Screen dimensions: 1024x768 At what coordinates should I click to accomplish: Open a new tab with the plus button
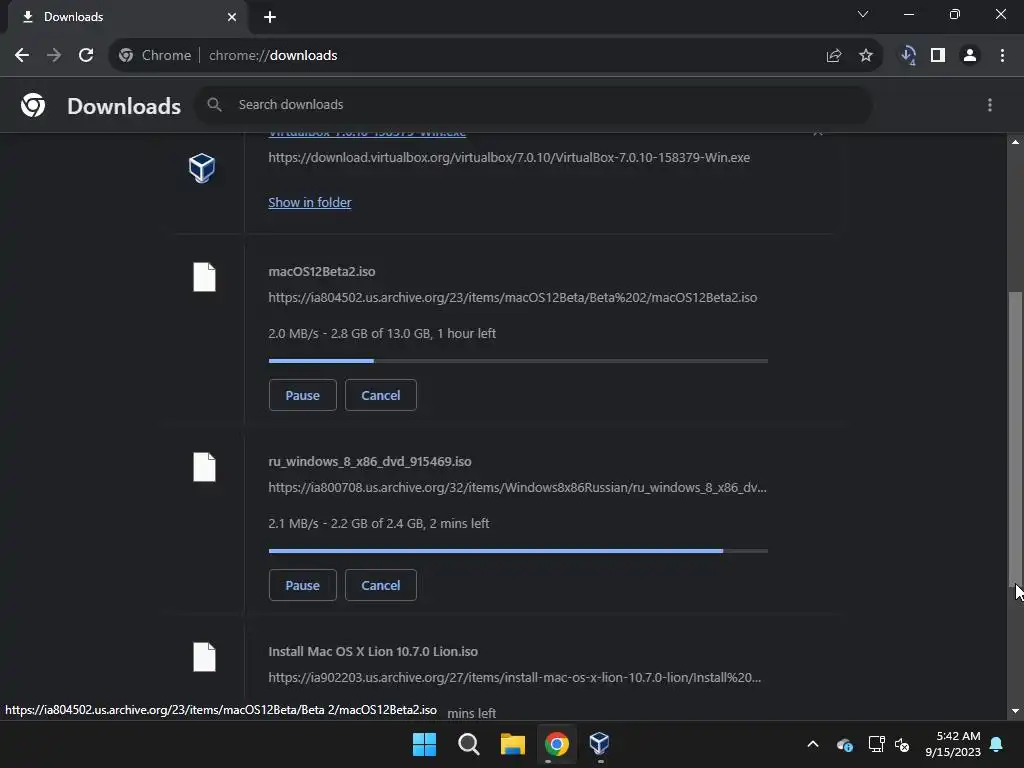tap(270, 17)
